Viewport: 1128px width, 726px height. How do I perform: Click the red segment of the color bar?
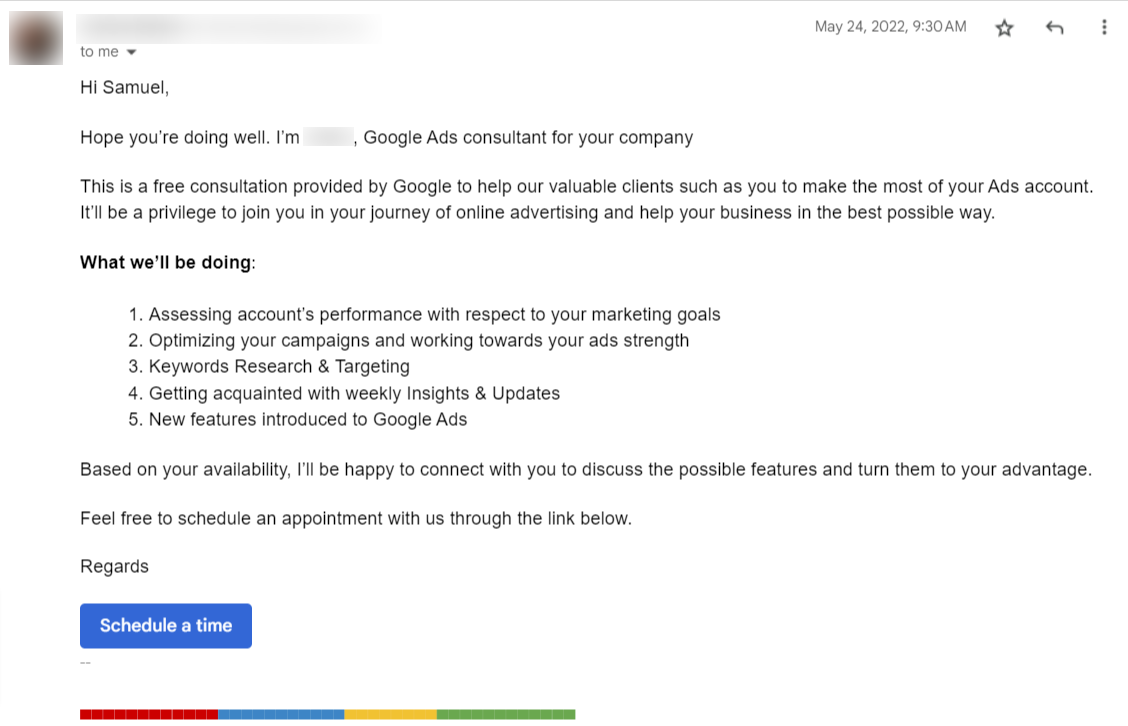[x=149, y=714]
